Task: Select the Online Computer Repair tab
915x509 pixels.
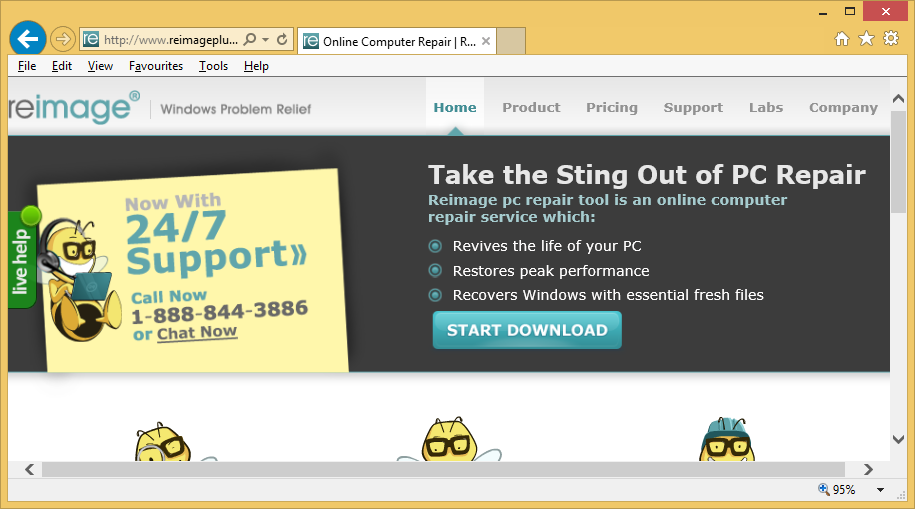Action: tap(397, 41)
